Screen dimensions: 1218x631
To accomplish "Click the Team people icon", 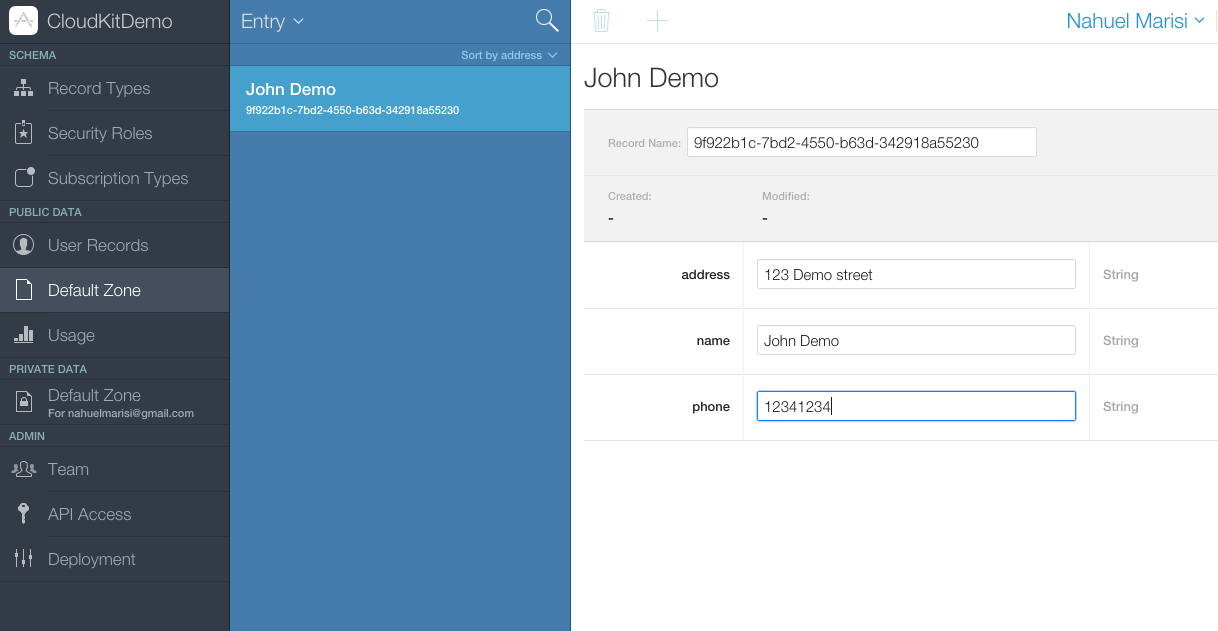I will (x=24, y=469).
